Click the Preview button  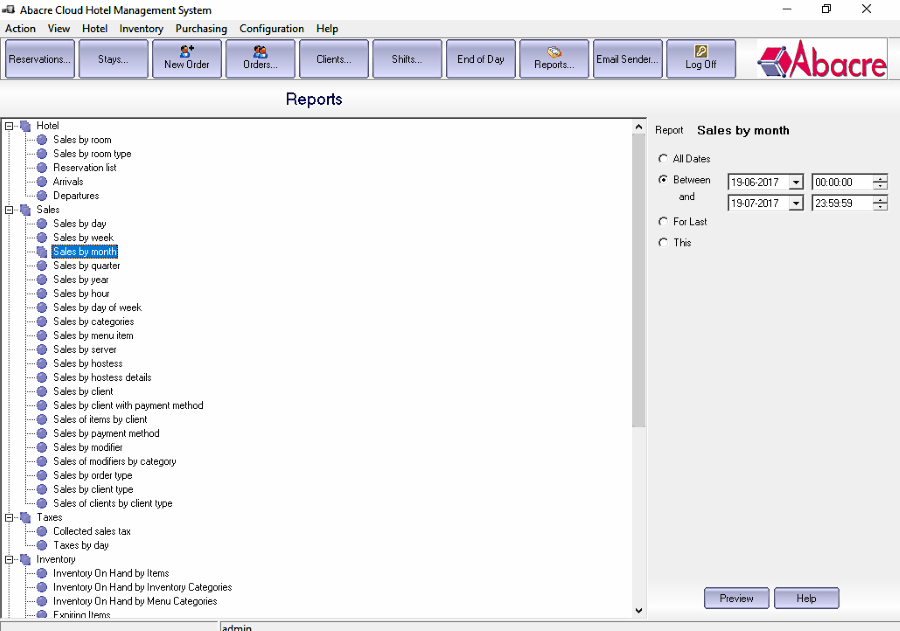point(736,598)
